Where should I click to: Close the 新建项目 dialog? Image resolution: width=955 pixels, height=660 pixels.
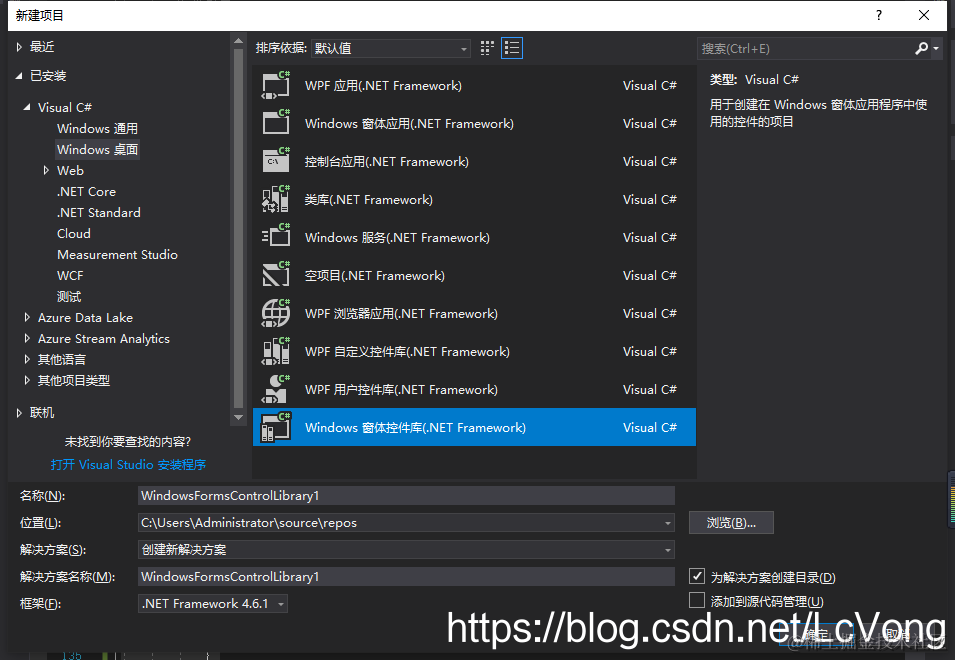(x=924, y=15)
